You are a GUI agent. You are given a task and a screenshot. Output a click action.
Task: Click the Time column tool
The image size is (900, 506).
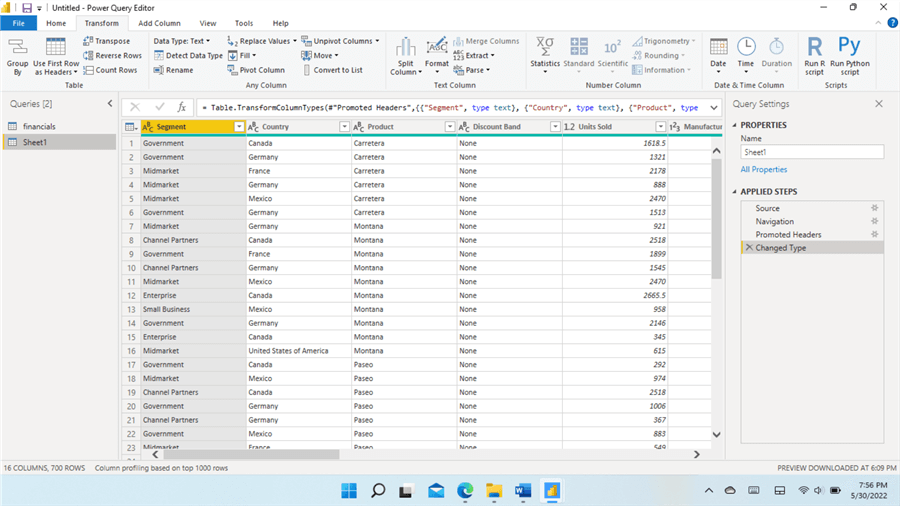click(746, 56)
